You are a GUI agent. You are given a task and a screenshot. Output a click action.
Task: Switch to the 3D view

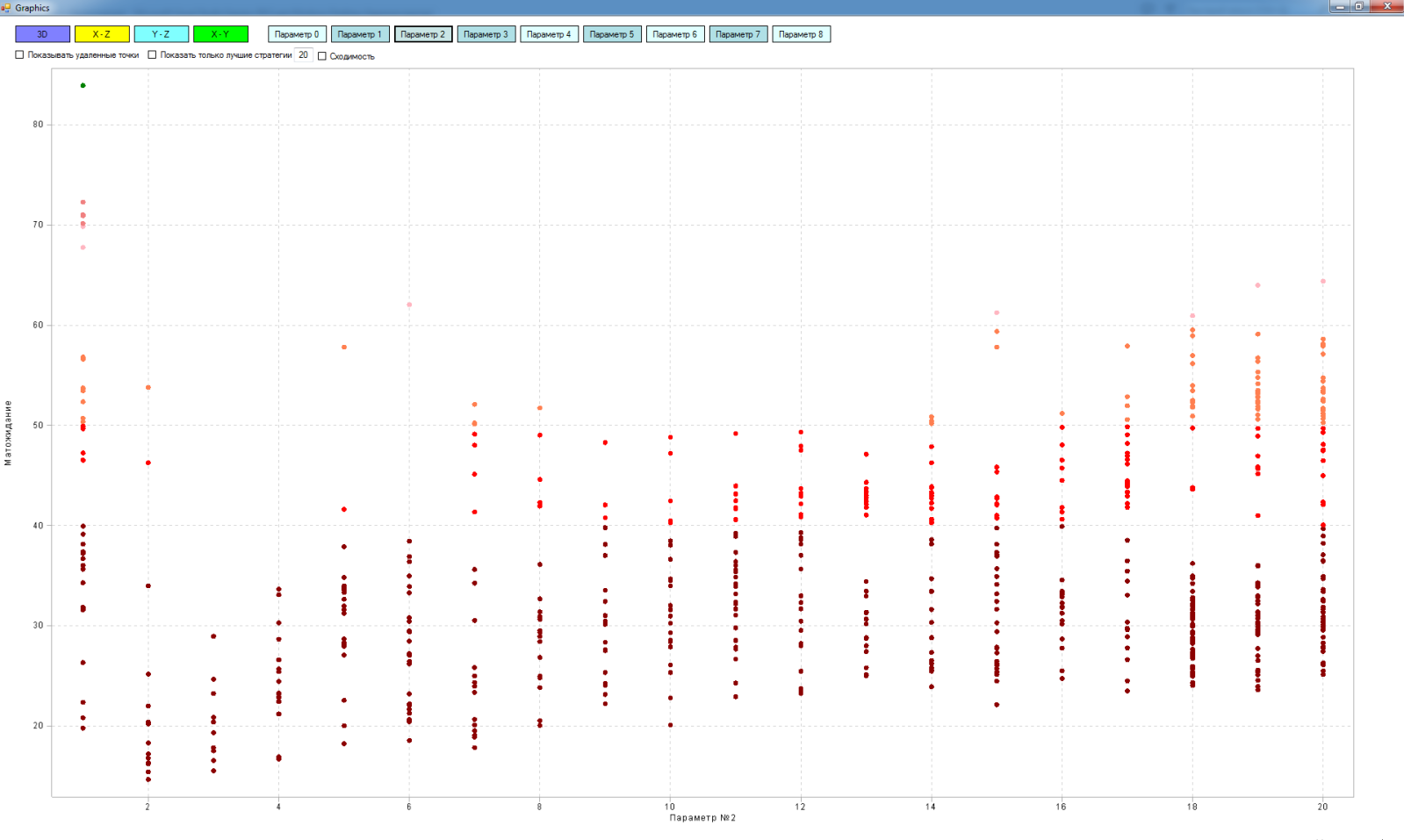tap(43, 34)
